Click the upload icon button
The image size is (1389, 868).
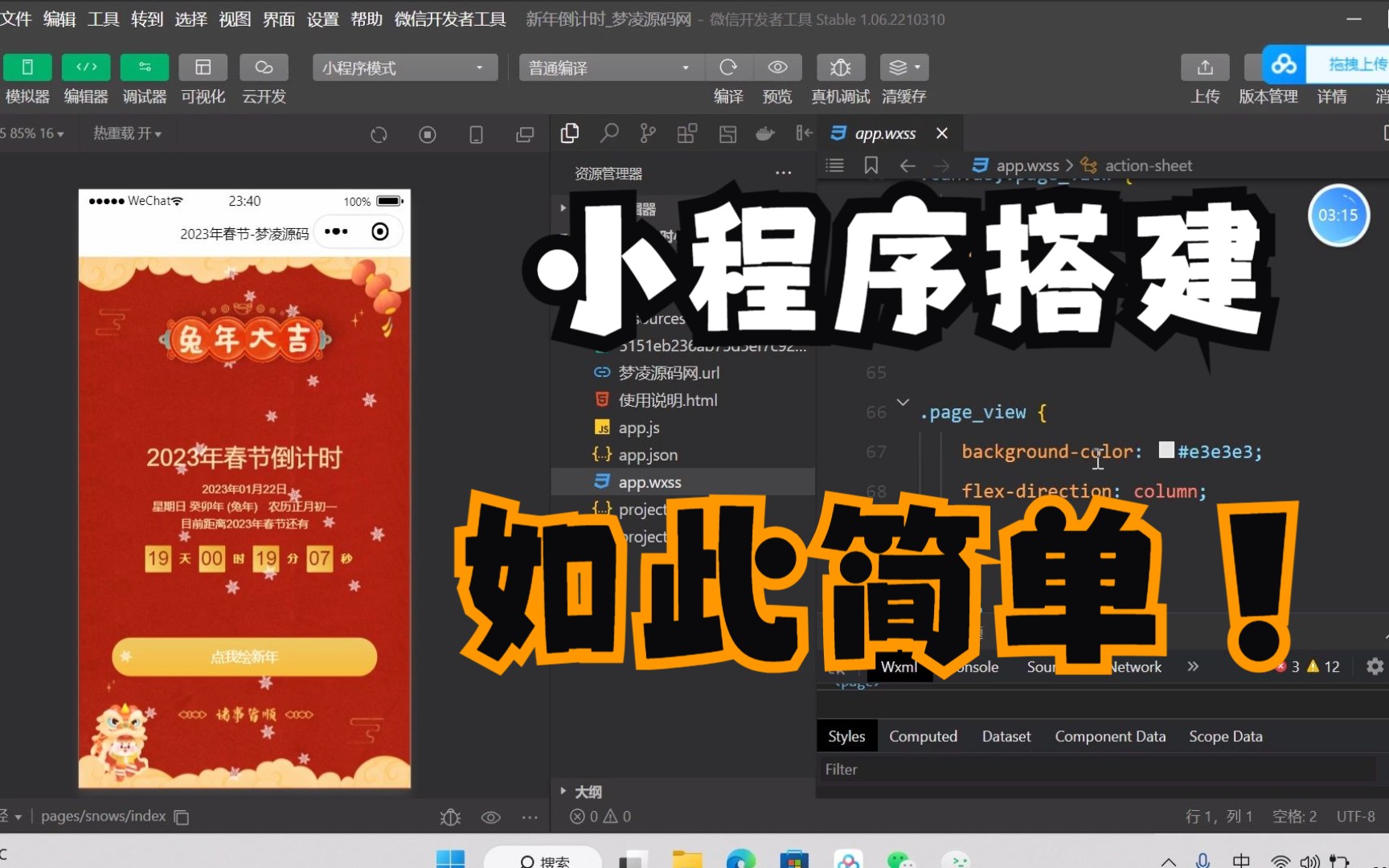click(1205, 68)
